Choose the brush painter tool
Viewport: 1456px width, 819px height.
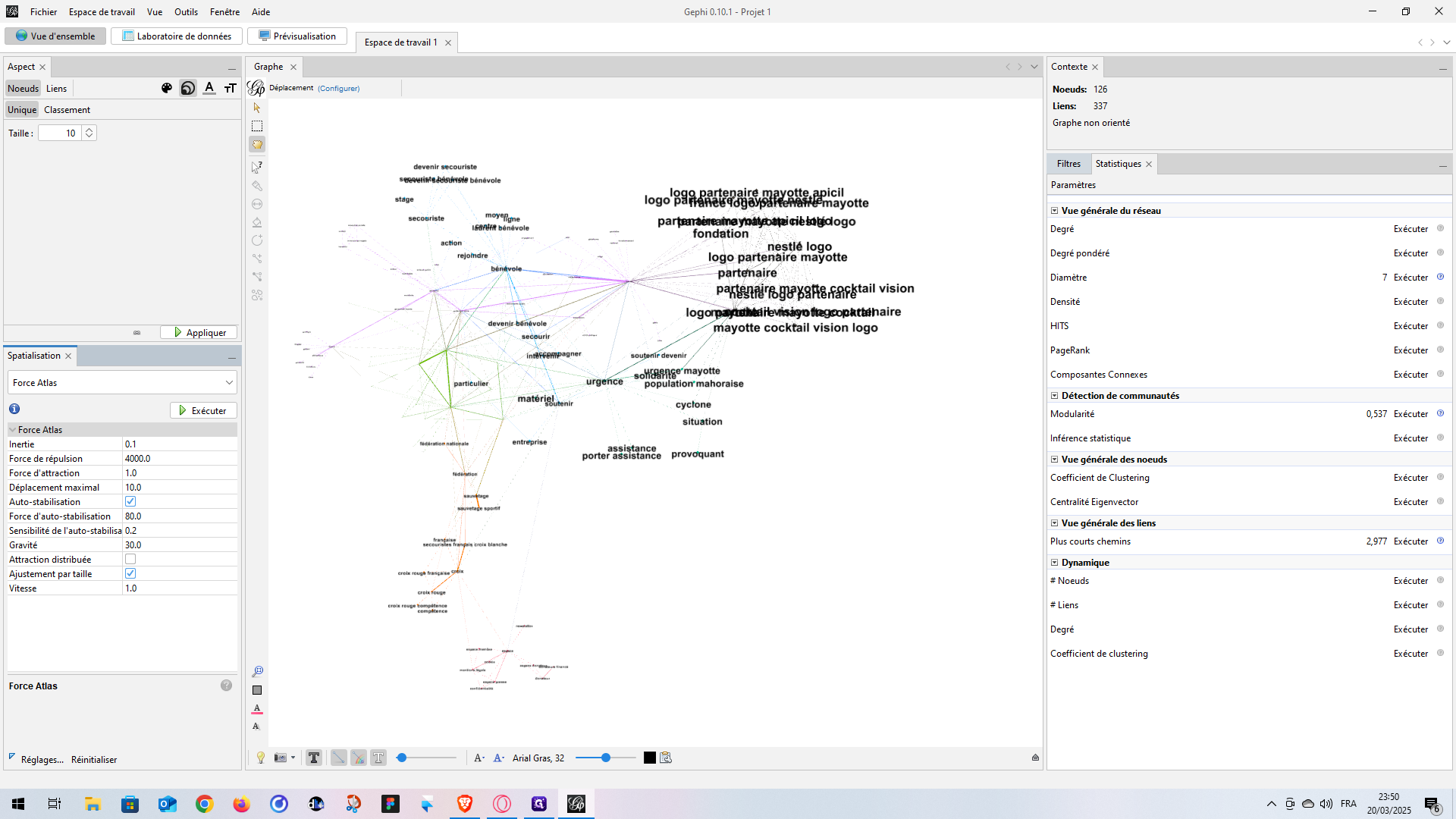257,186
